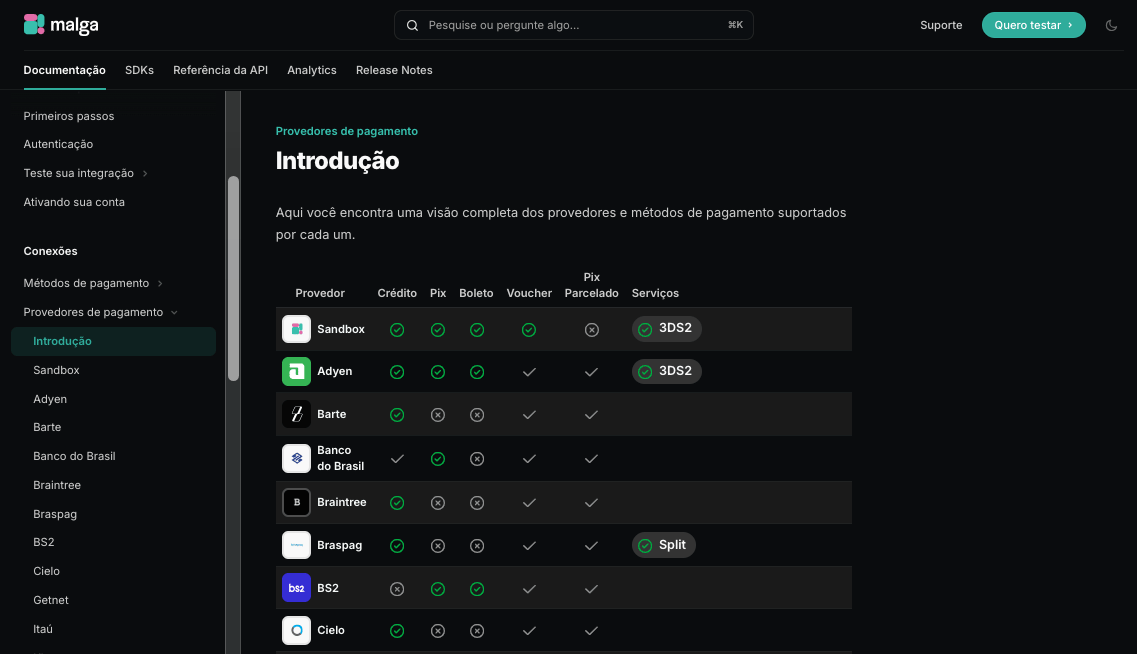Screen dimensions: 1137x654
Task: Switch to Referência da API tab
Action: pos(220,70)
